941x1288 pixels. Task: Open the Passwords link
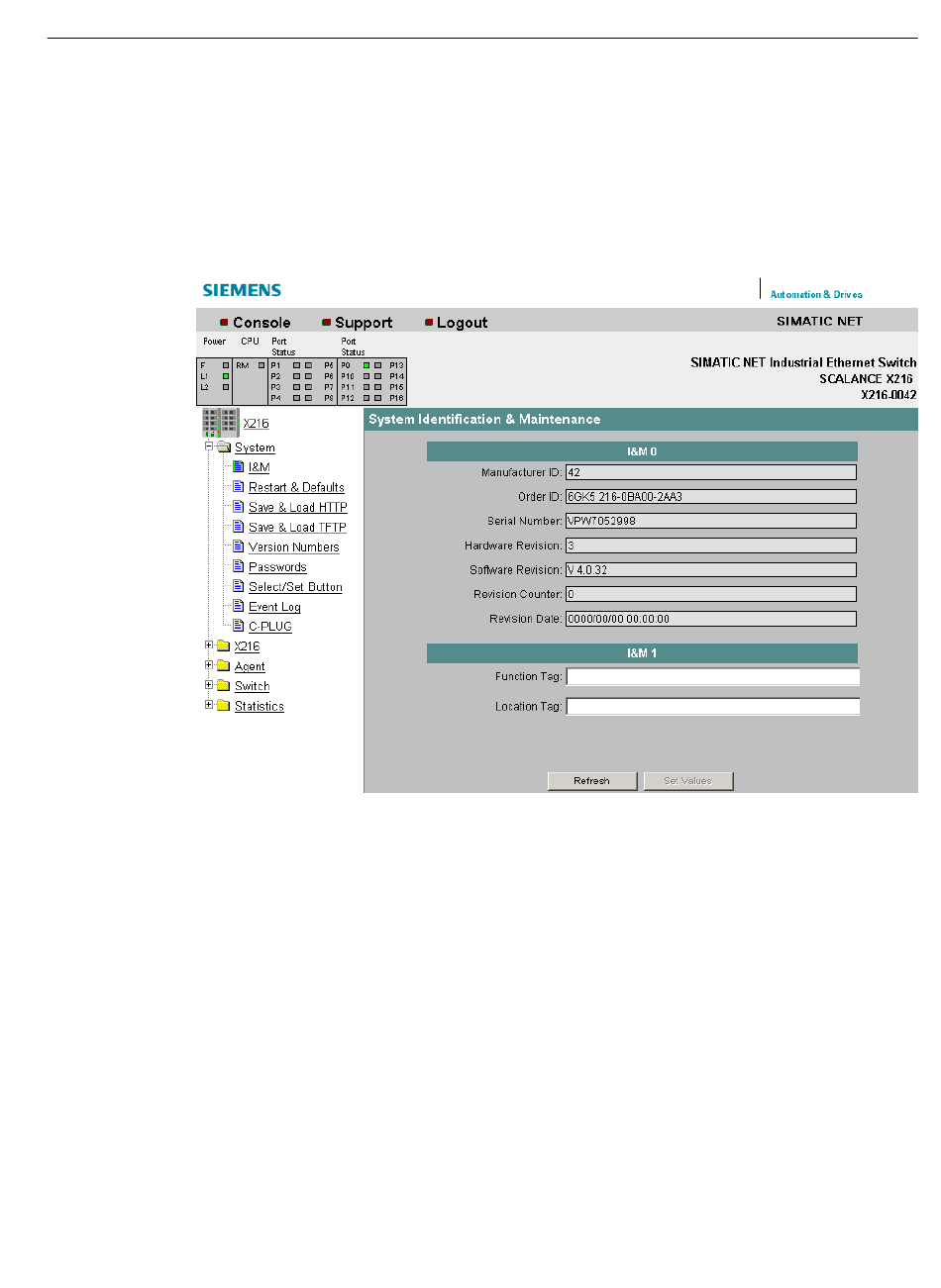(277, 566)
